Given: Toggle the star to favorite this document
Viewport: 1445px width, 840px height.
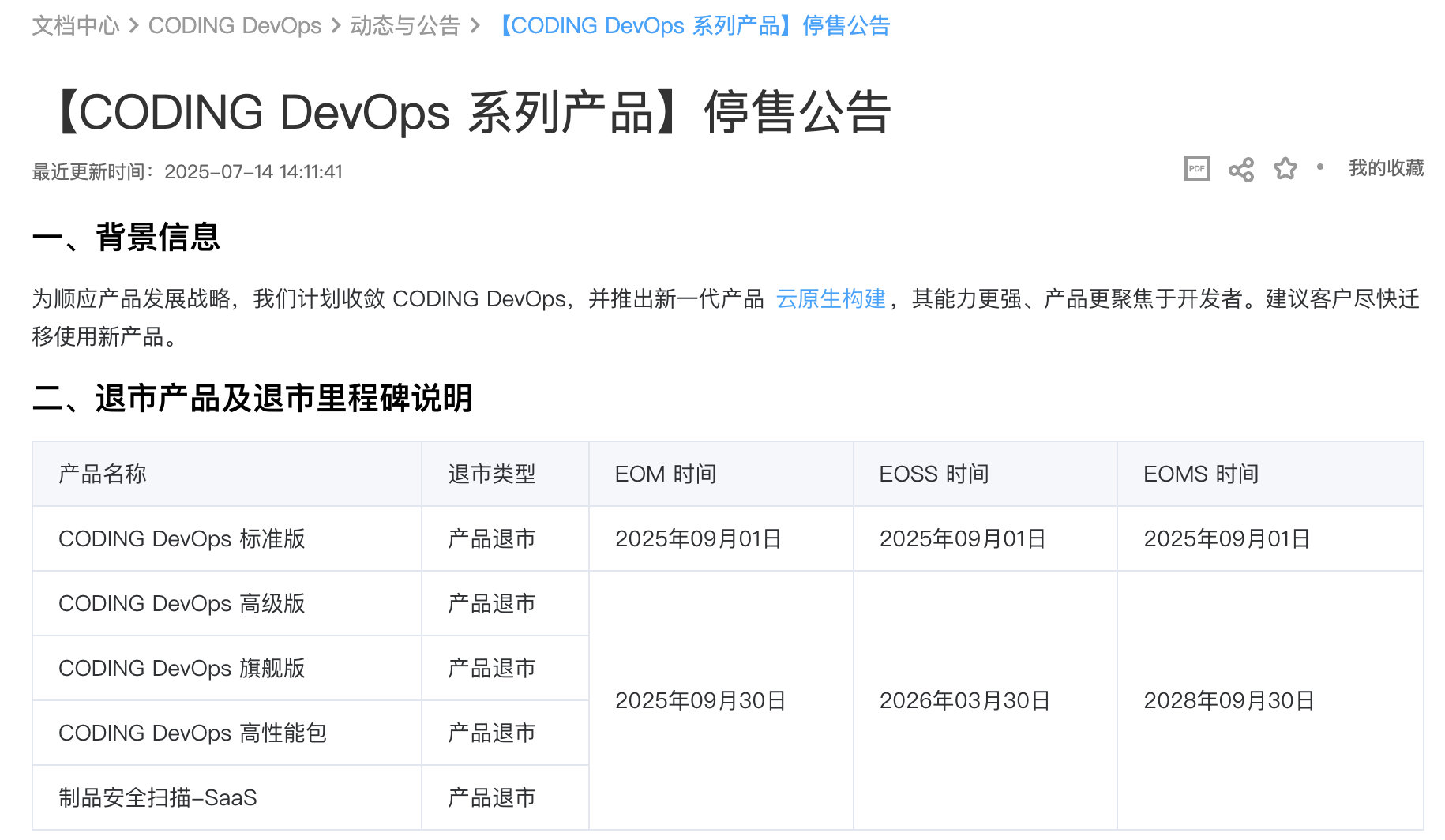Looking at the screenshot, I should [1285, 169].
